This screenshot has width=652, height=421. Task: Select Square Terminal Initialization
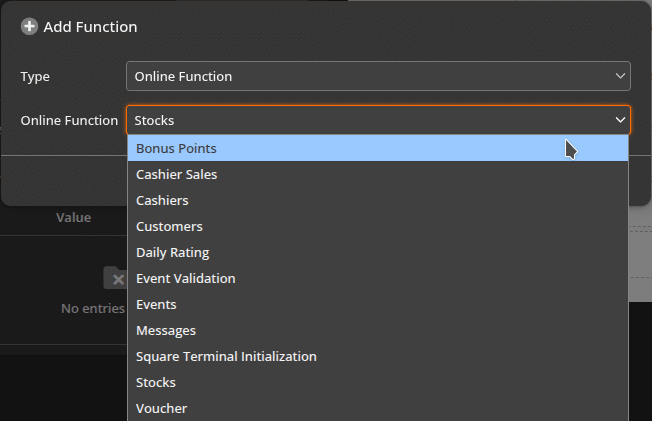pos(378,357)
